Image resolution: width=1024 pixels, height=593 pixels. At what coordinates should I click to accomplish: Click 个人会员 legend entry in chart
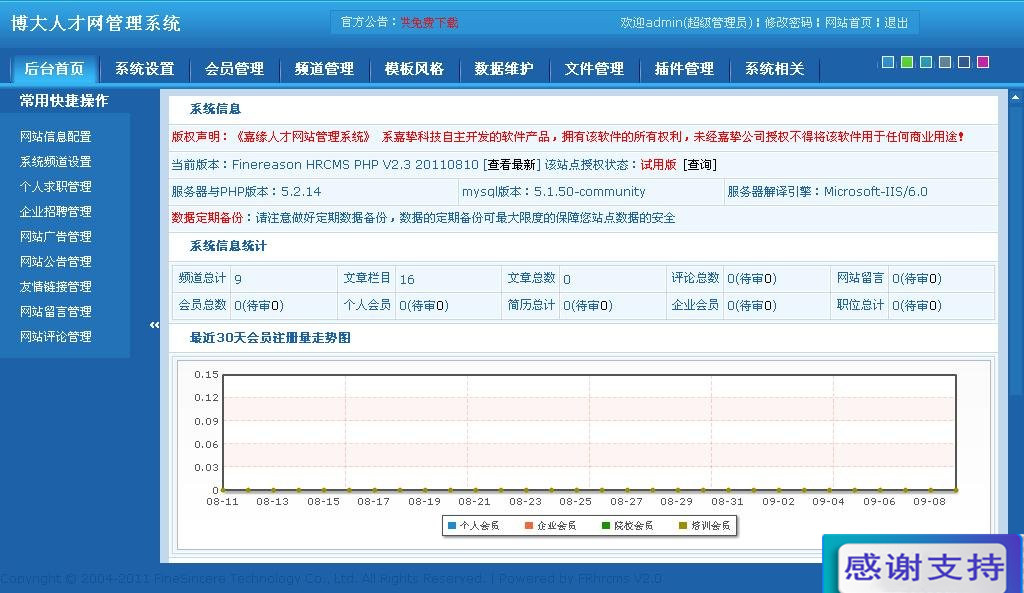tap(473, 525)
